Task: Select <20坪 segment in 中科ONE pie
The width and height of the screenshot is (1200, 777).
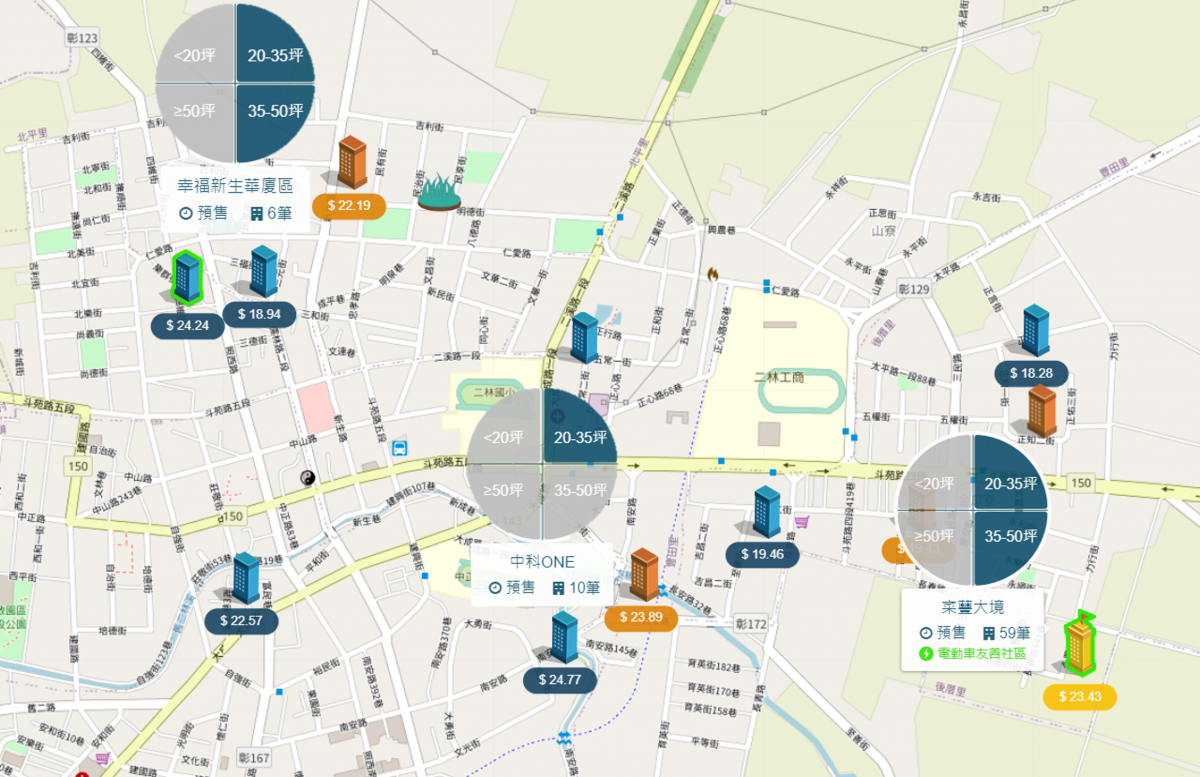Action: point(504,437)
